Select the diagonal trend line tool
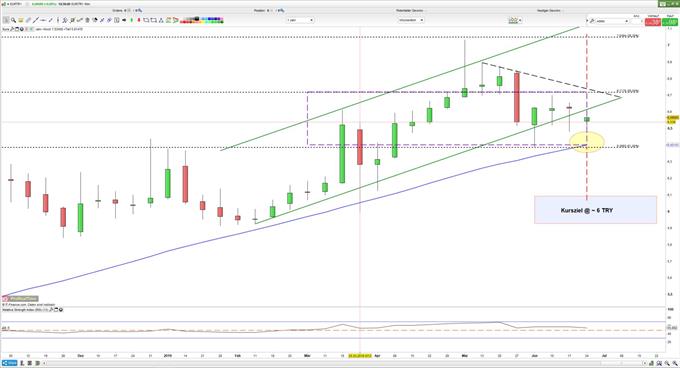The image size is (680, 368). click(x=36, y=20)
